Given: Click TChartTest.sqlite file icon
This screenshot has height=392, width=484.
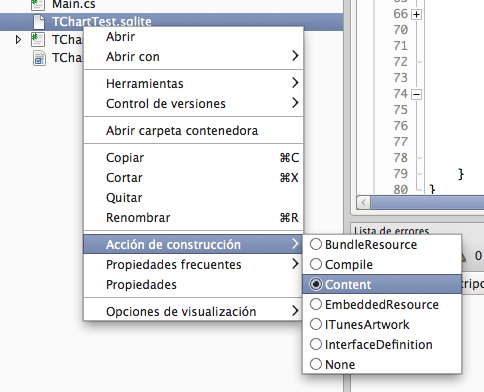Looking at the screenshot, I should (39, 22).
